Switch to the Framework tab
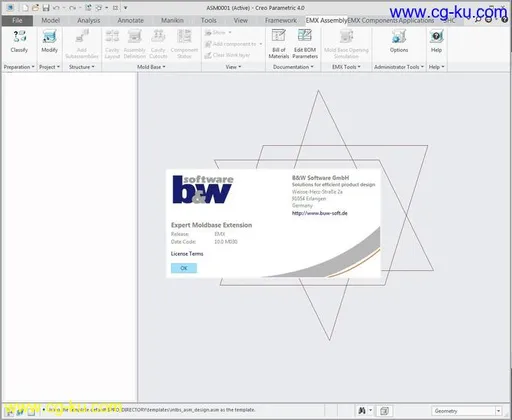The image size is (512, 420). point(281,20)
